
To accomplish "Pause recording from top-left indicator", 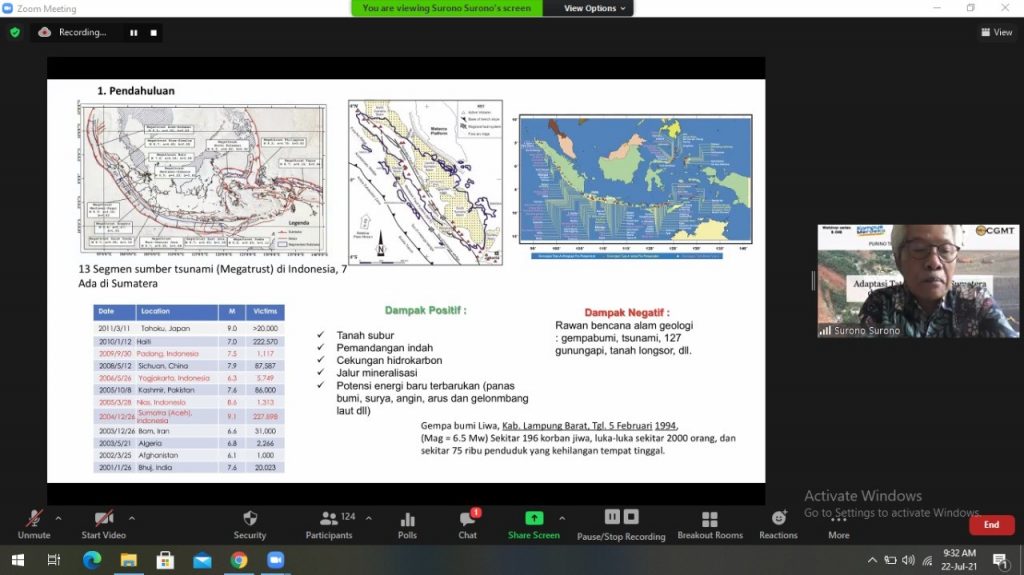I will pyautogui.click(x=133, y=33).
